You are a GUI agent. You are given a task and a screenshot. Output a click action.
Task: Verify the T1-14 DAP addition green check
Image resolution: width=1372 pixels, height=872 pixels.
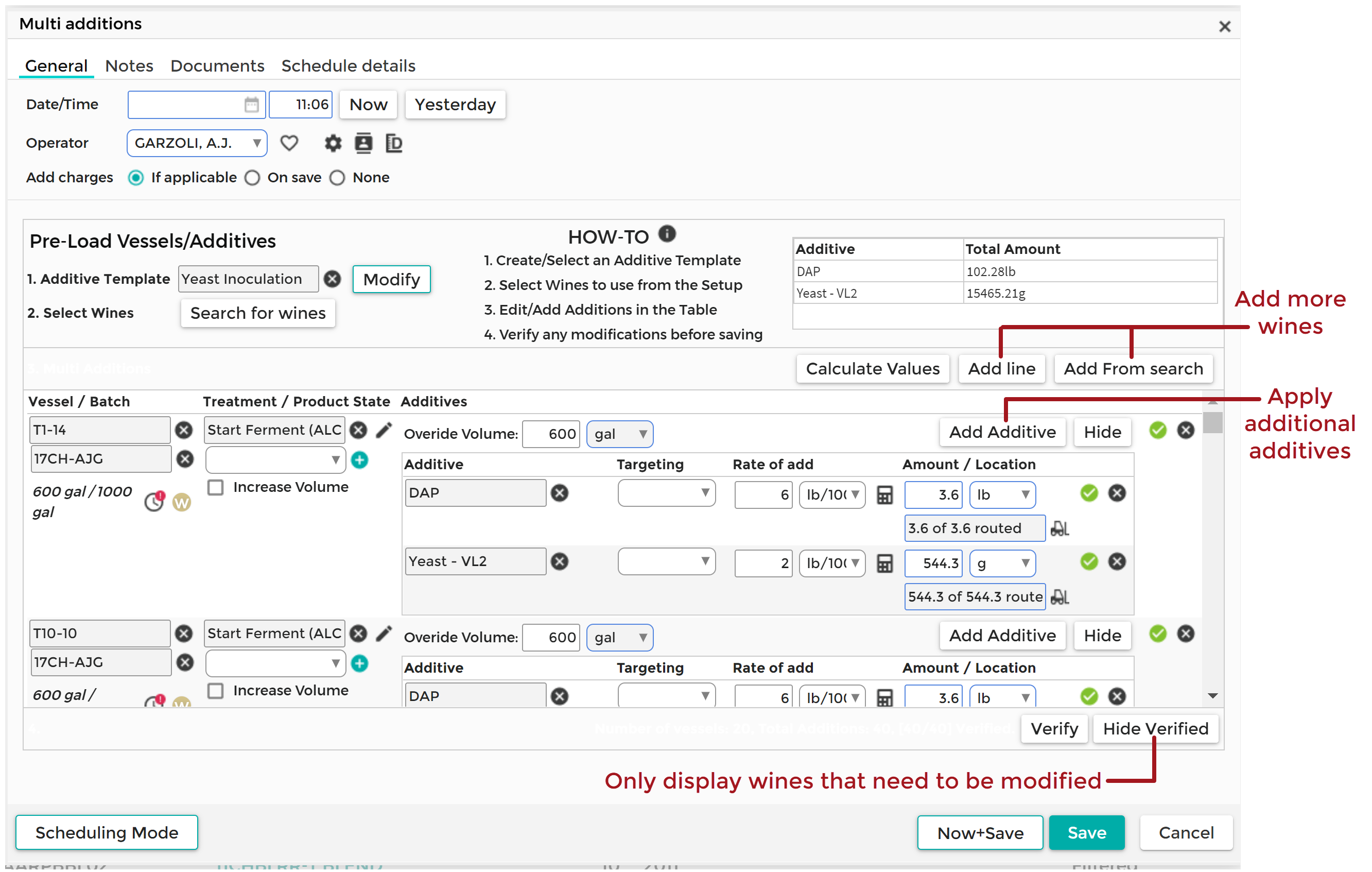1089,493
